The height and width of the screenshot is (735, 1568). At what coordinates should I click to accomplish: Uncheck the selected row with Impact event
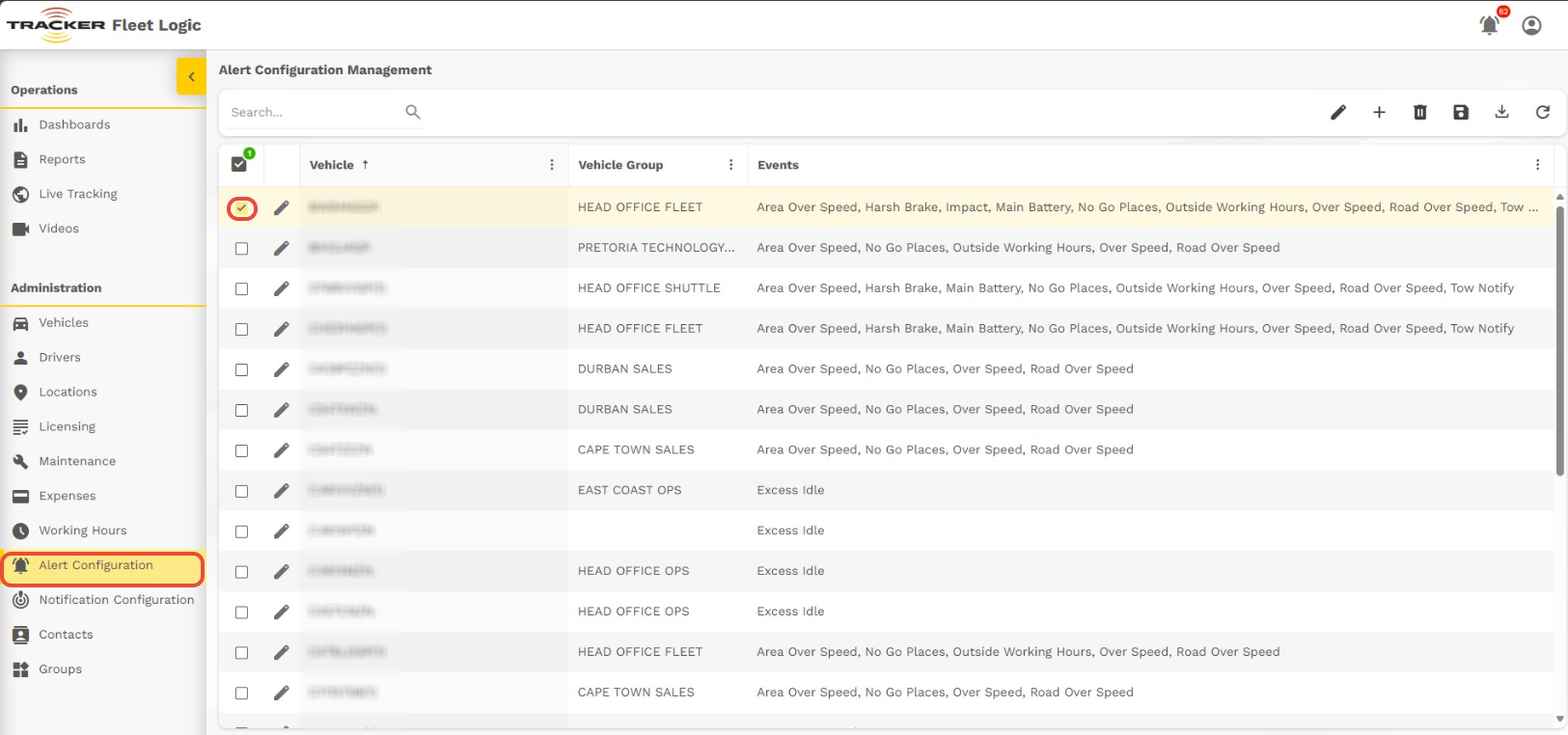click(x=241, y=207)
